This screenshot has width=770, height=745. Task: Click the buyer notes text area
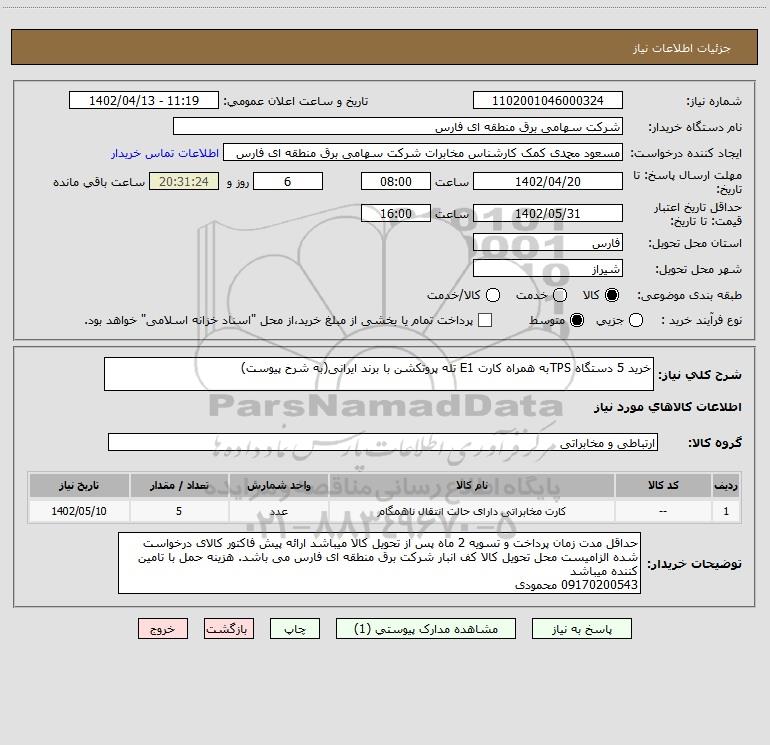point(380,563)
